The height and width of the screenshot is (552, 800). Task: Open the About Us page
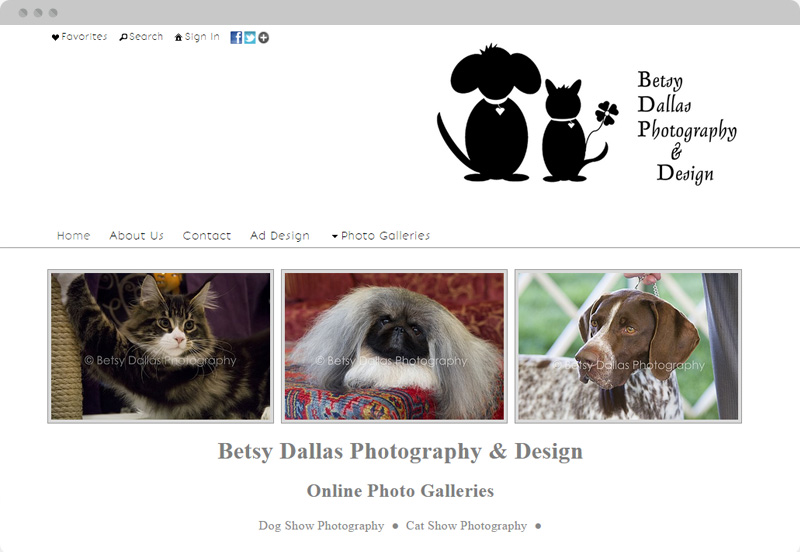(x=136, y=236)
